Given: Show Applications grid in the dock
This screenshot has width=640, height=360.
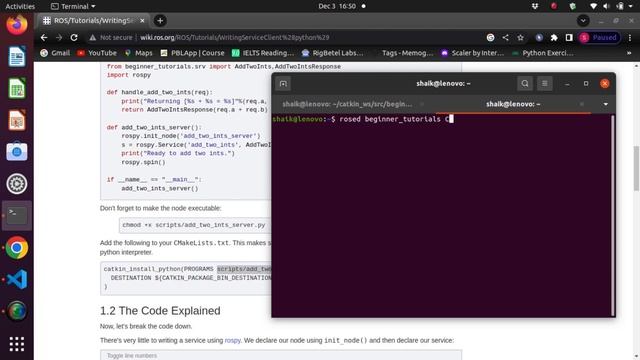Looking at the screenshot, I should [17, 344].
